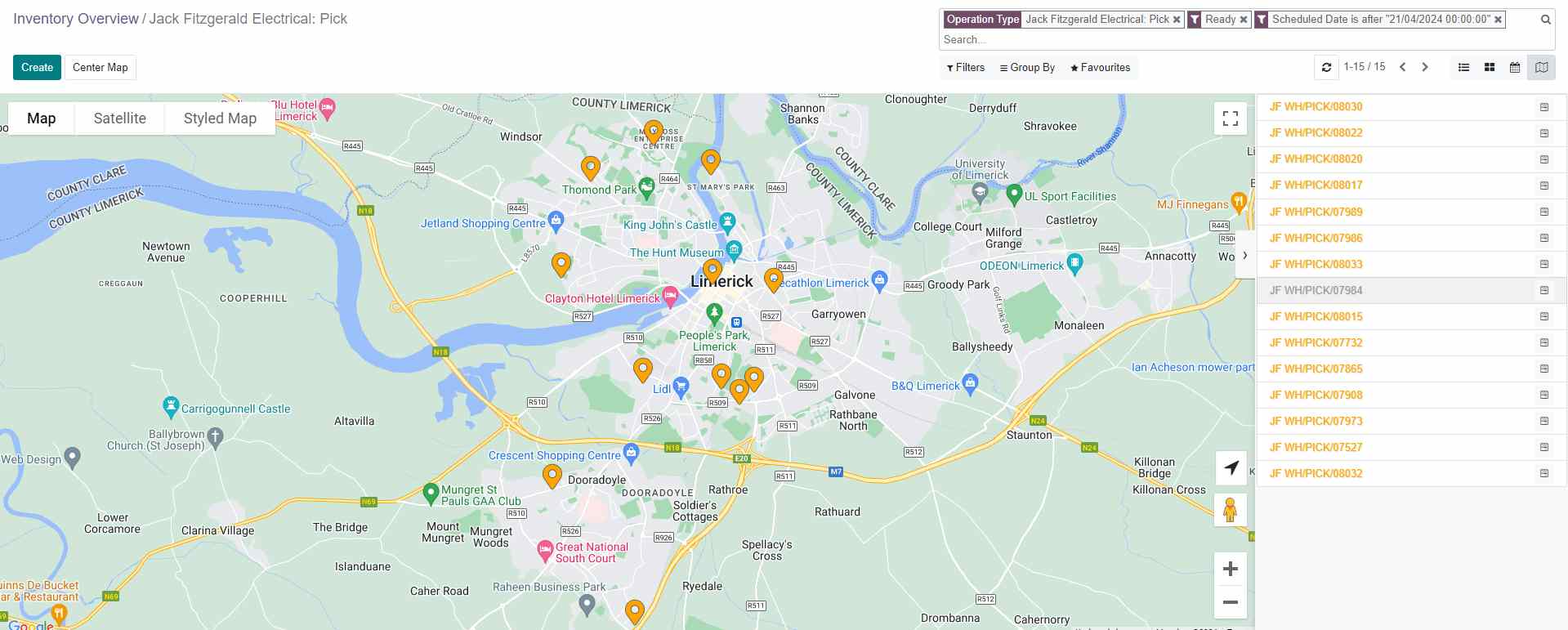The width and height of the screenshot is (1568, 630).
Task: Zoom in on the map
Action: tap(1231, 569)
